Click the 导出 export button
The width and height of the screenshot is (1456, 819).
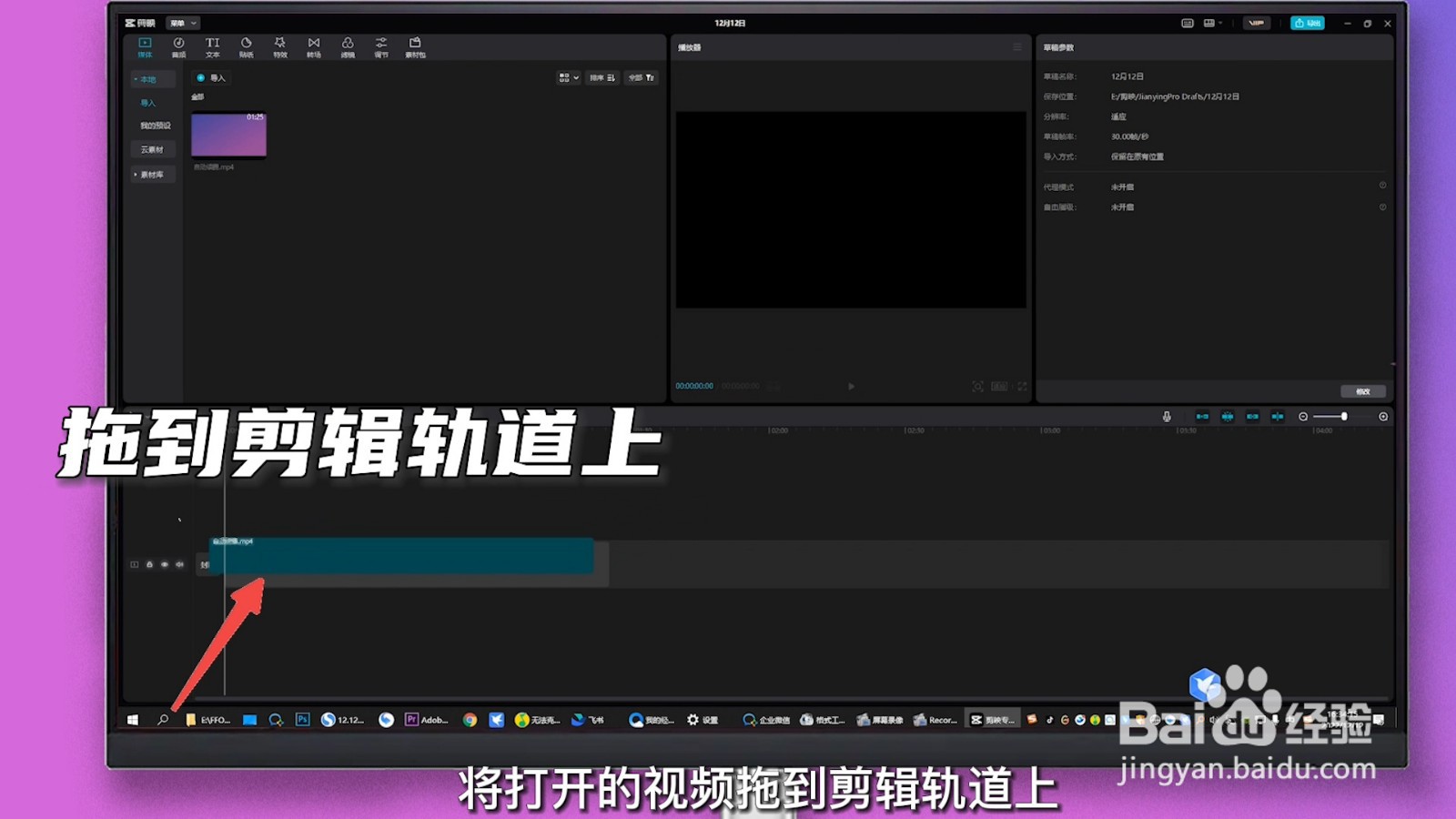click(1307, 22)
